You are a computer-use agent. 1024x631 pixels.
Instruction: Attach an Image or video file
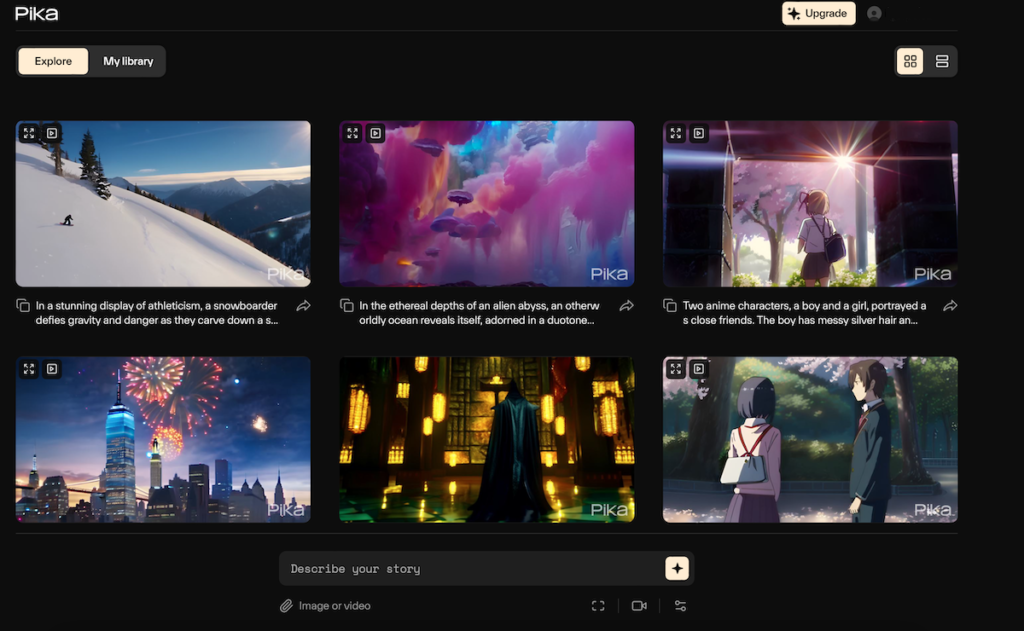(x=326, y=606)
